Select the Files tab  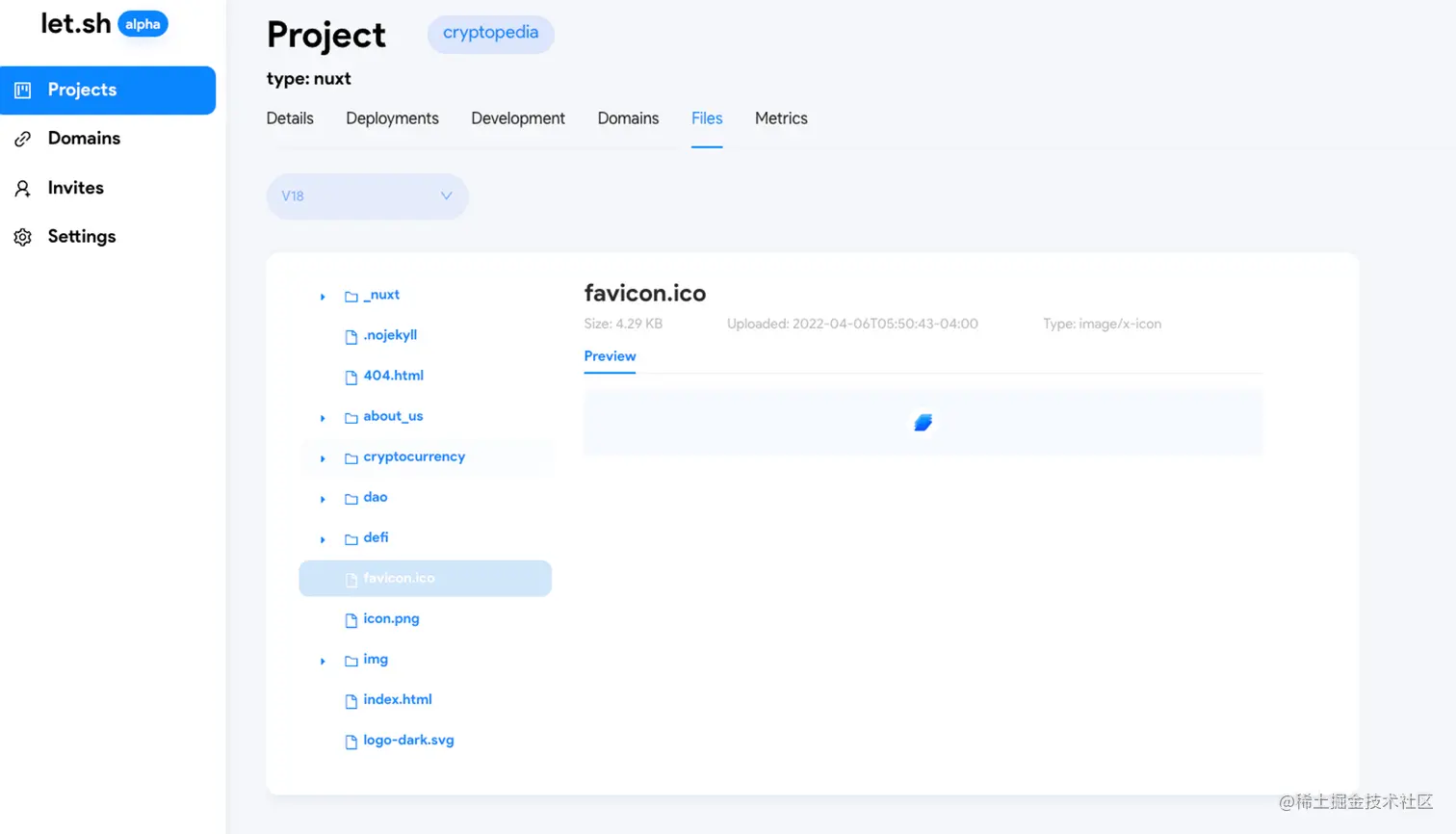[707, 118]
